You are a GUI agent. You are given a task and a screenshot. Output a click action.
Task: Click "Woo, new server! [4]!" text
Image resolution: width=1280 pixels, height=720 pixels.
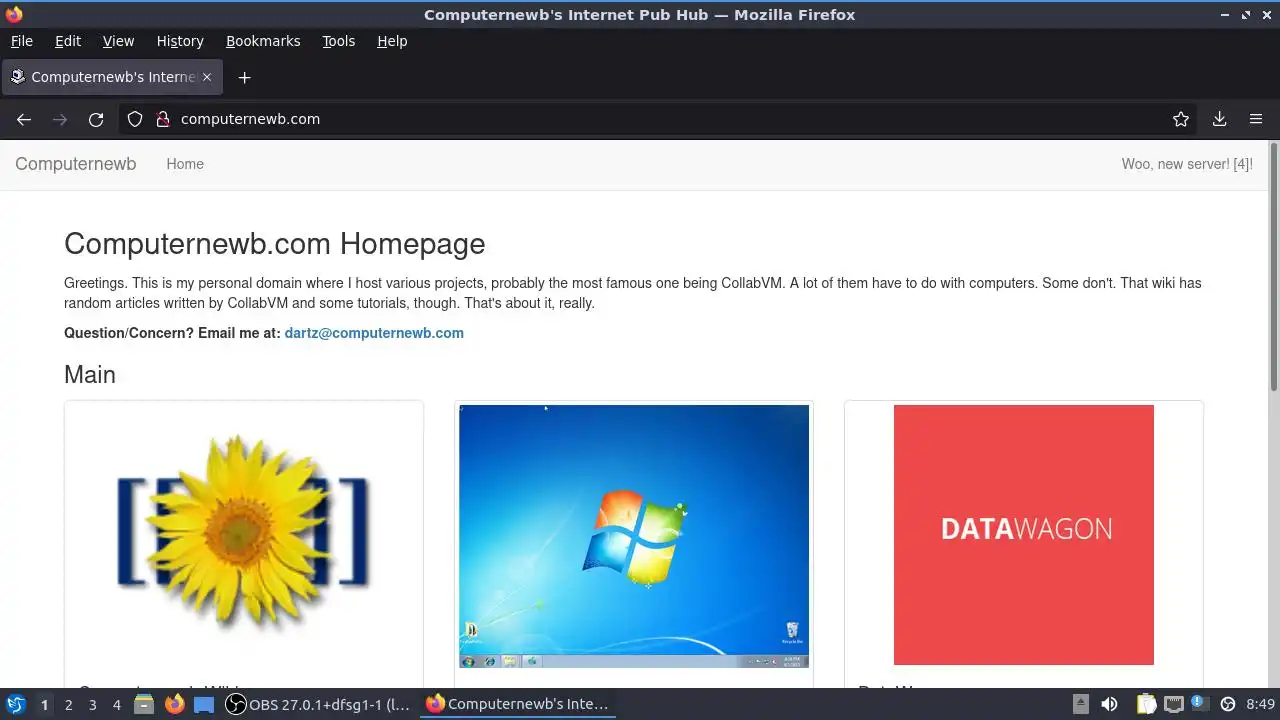(x=1187, y=164)
